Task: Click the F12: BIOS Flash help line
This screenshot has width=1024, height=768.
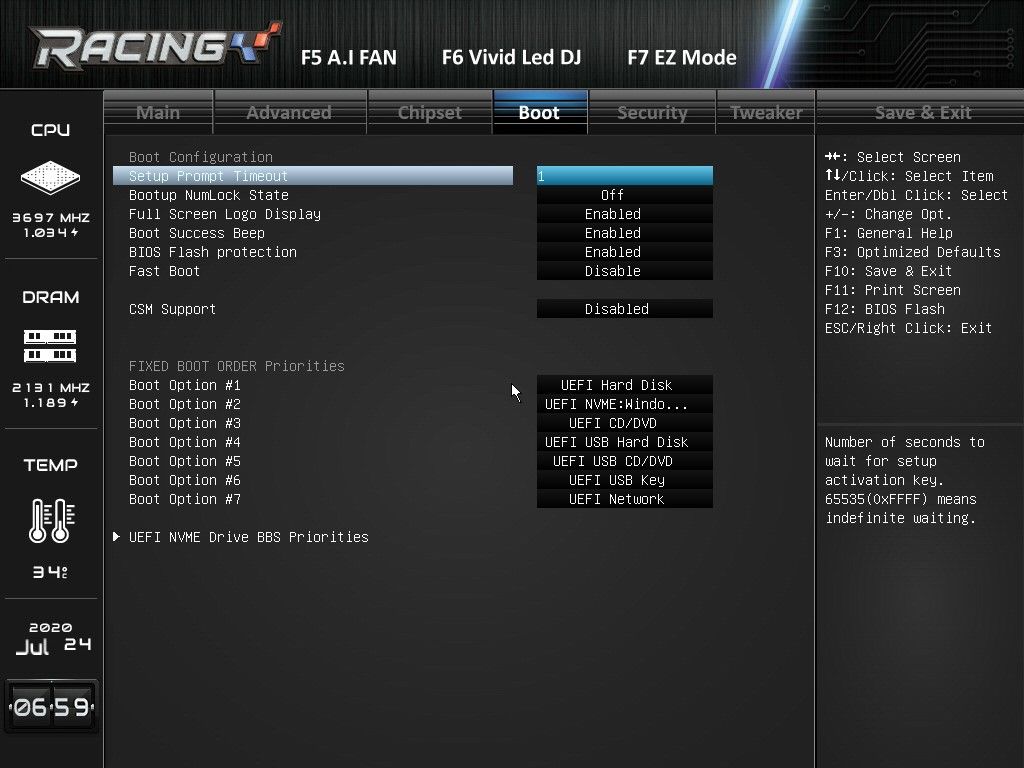Action: pos(884,308)
